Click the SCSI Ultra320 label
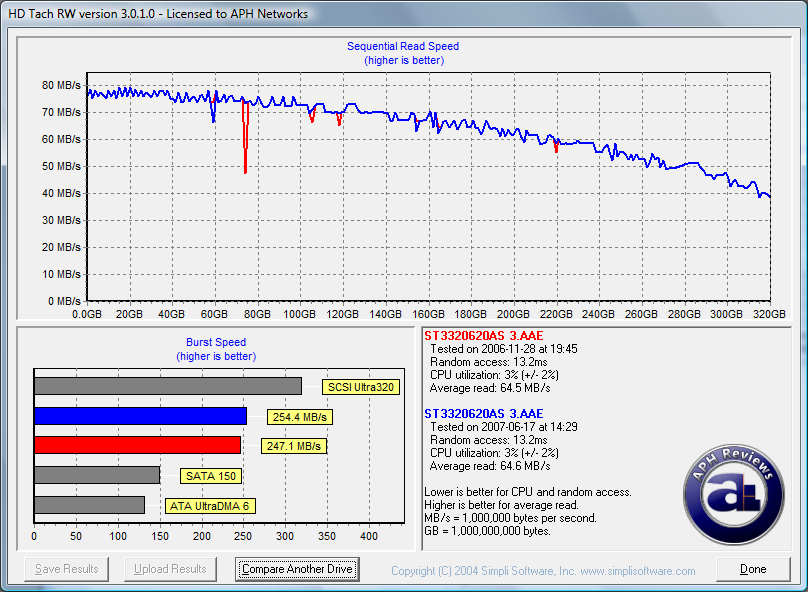This screenshot has height=592, width=808. (x=361, y=387)
